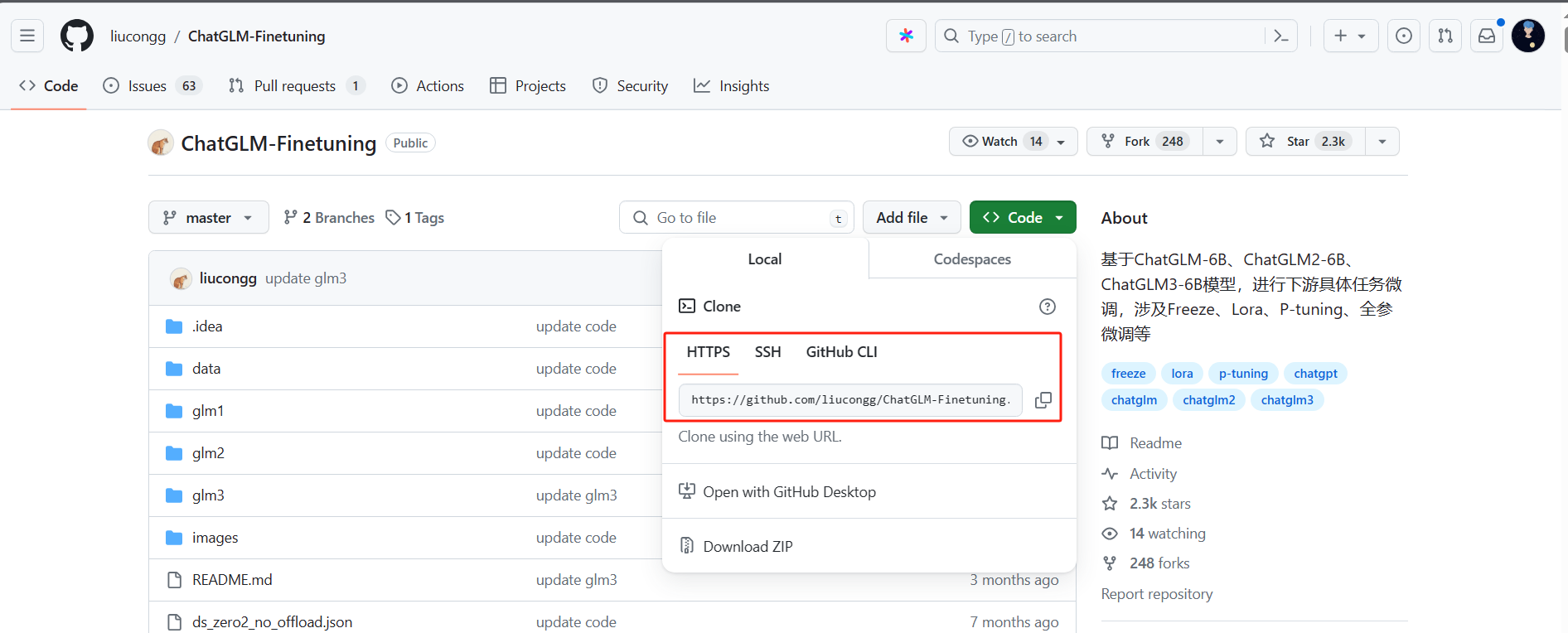Select the Local clone tab
Image resolution: width=1568 pixels, height=633 pixels.
(x=765, y=259)
